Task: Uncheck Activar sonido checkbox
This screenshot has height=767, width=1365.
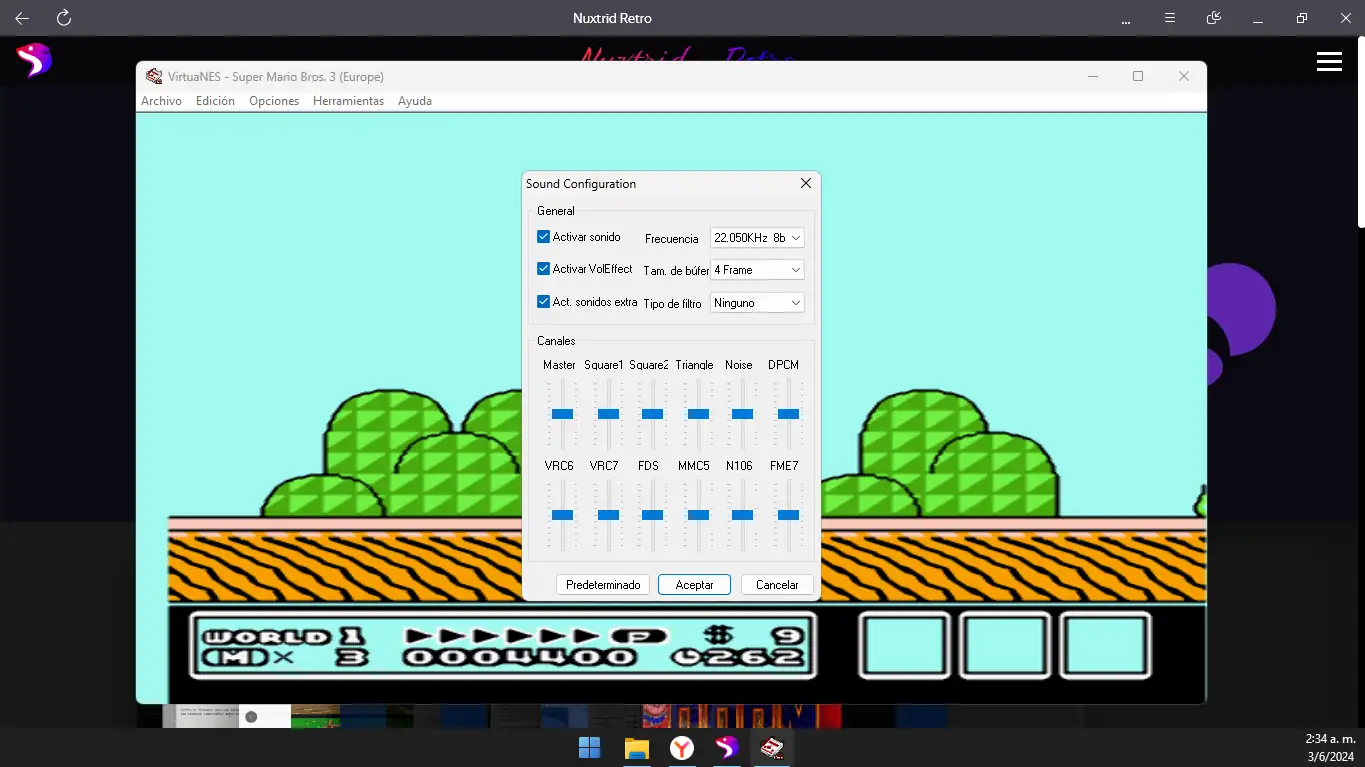Action: click(x=544, y=237)
